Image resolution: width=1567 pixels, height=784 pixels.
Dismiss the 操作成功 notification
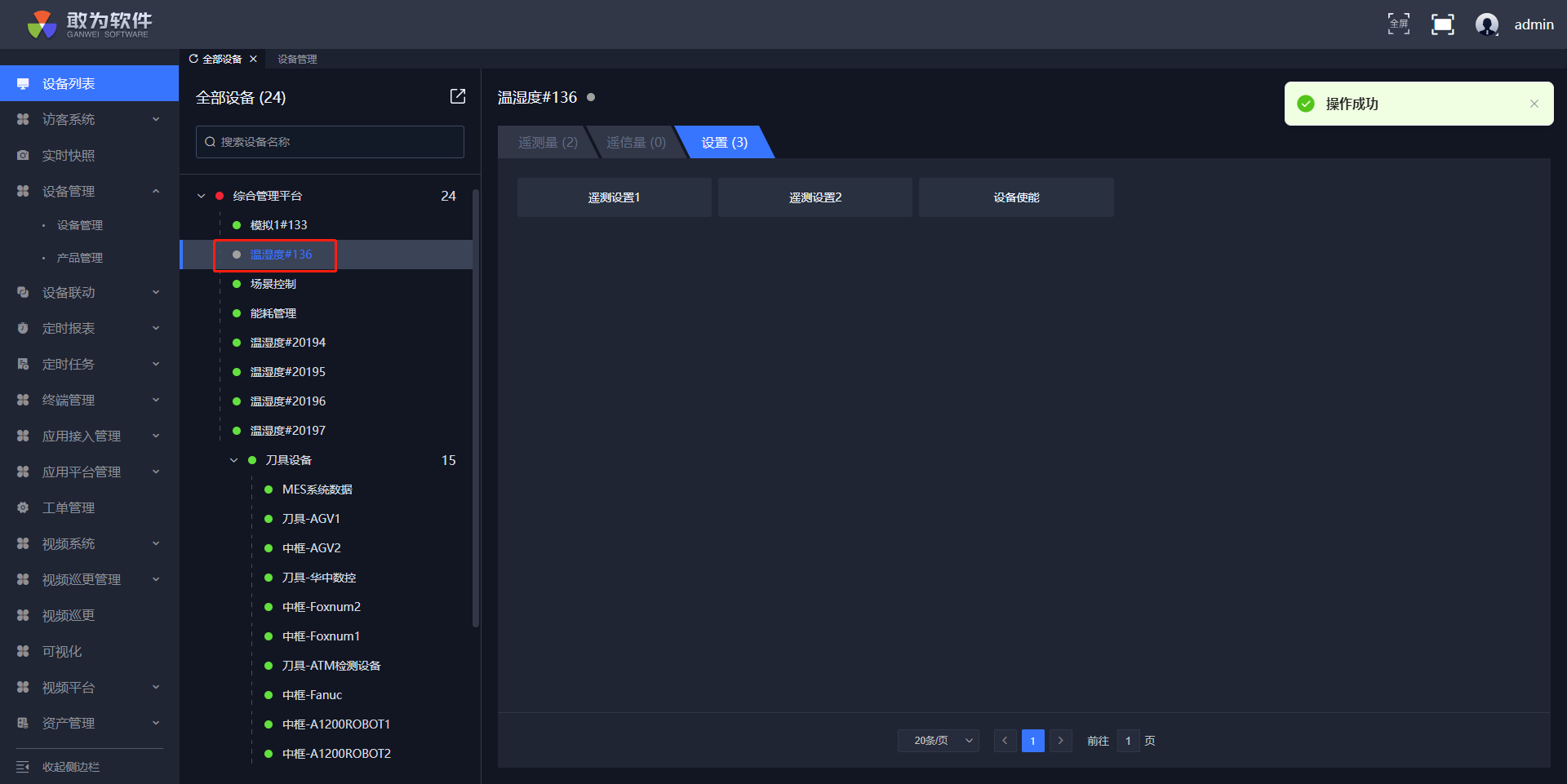[x=1534, y=104]
